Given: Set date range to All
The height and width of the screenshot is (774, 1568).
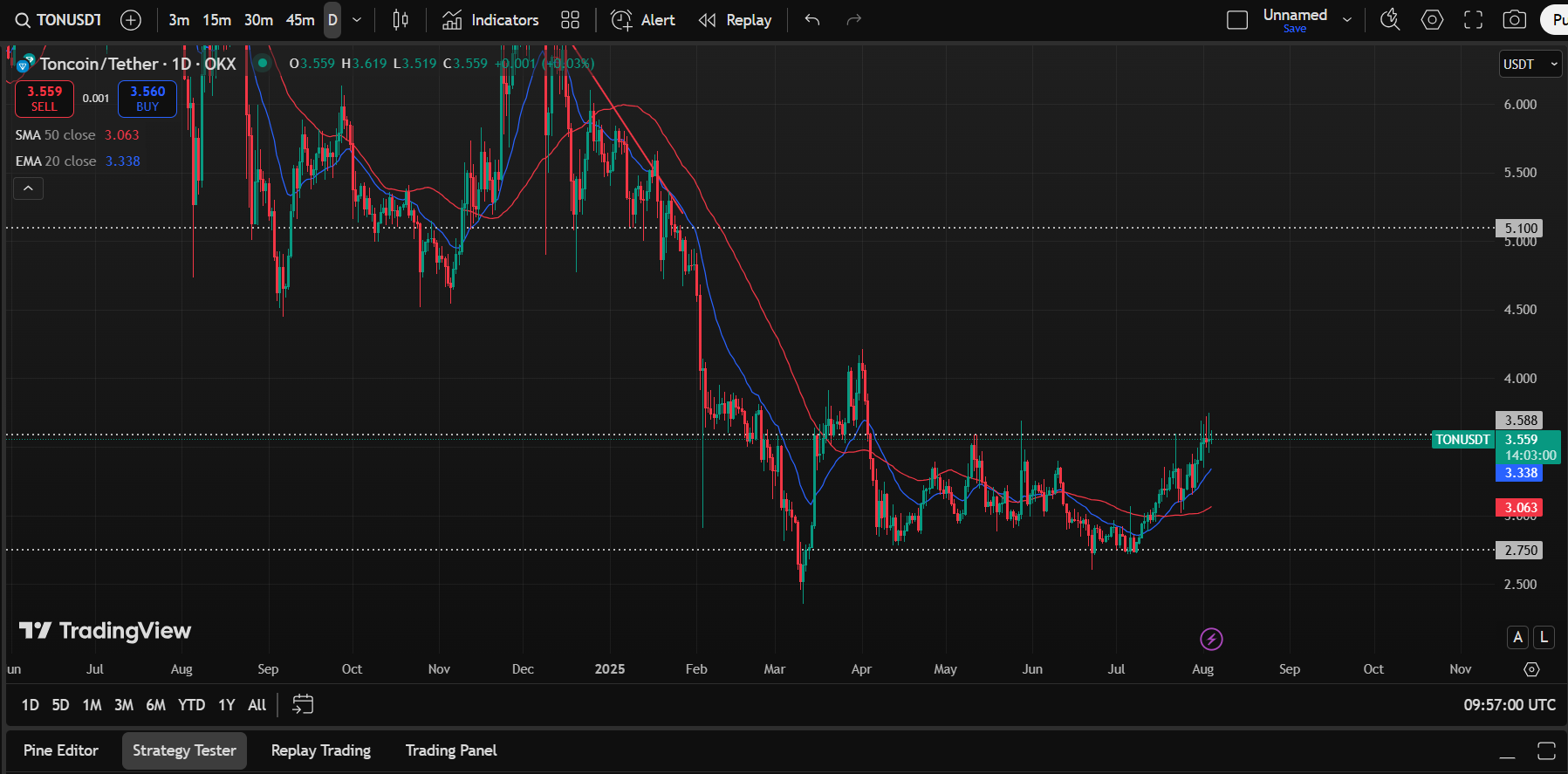Looking at the screenshot, I should [257, 705].
